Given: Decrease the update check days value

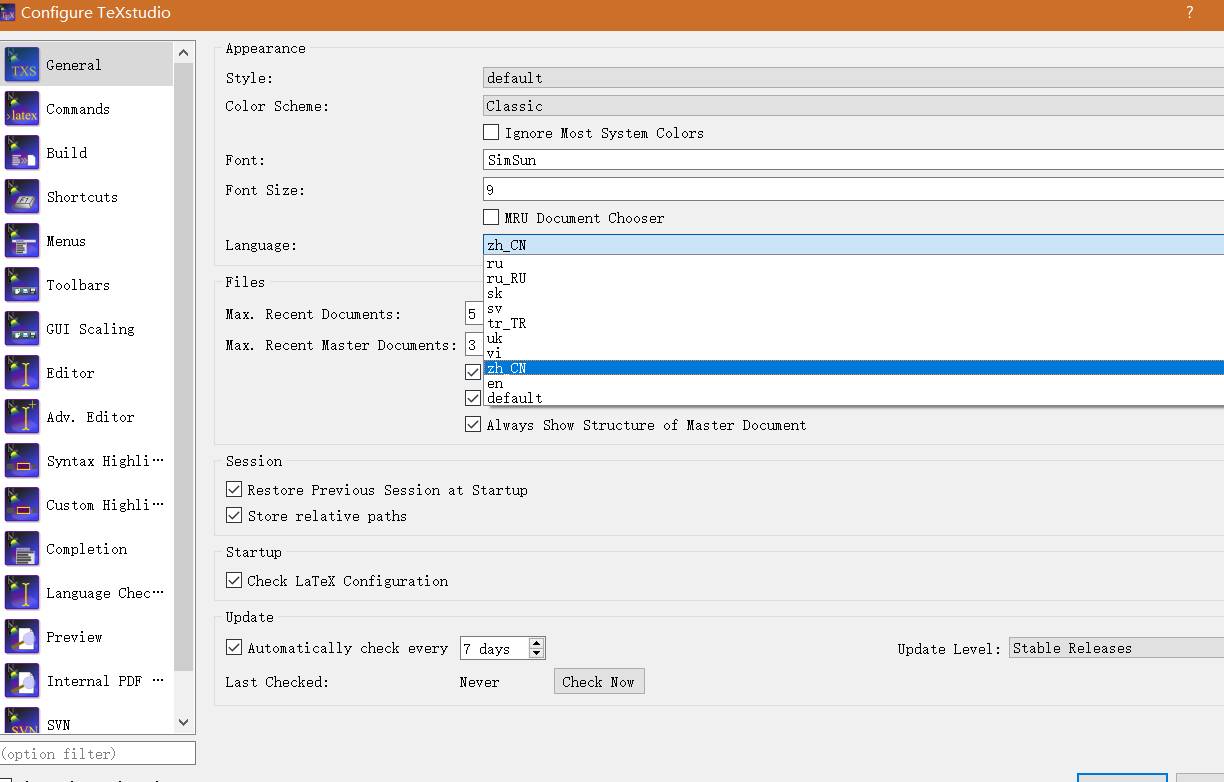Looking at the screenshot, I should tap(537, 654).
